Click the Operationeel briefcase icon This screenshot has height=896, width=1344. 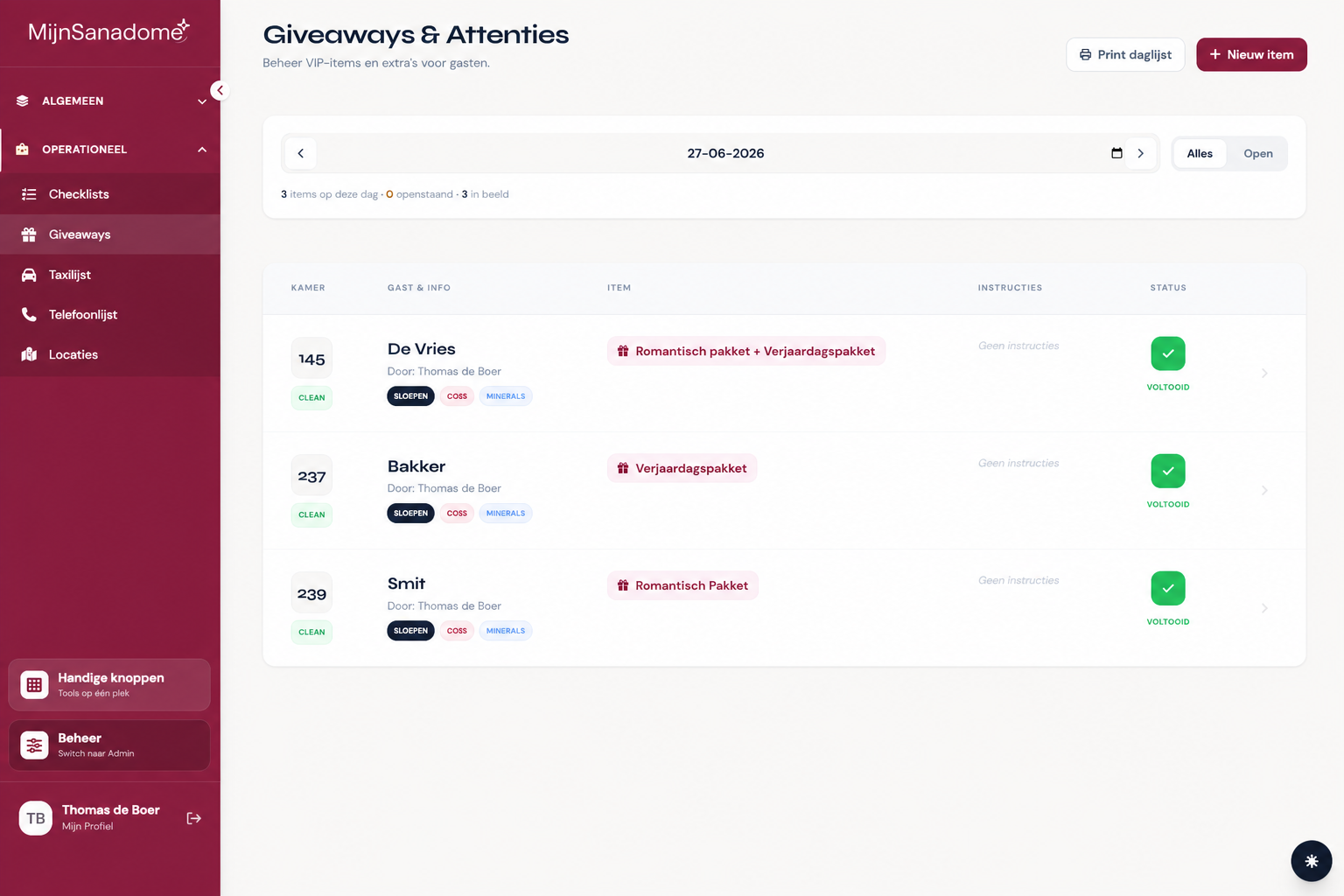pyautogui.click(x=23, y=149)
